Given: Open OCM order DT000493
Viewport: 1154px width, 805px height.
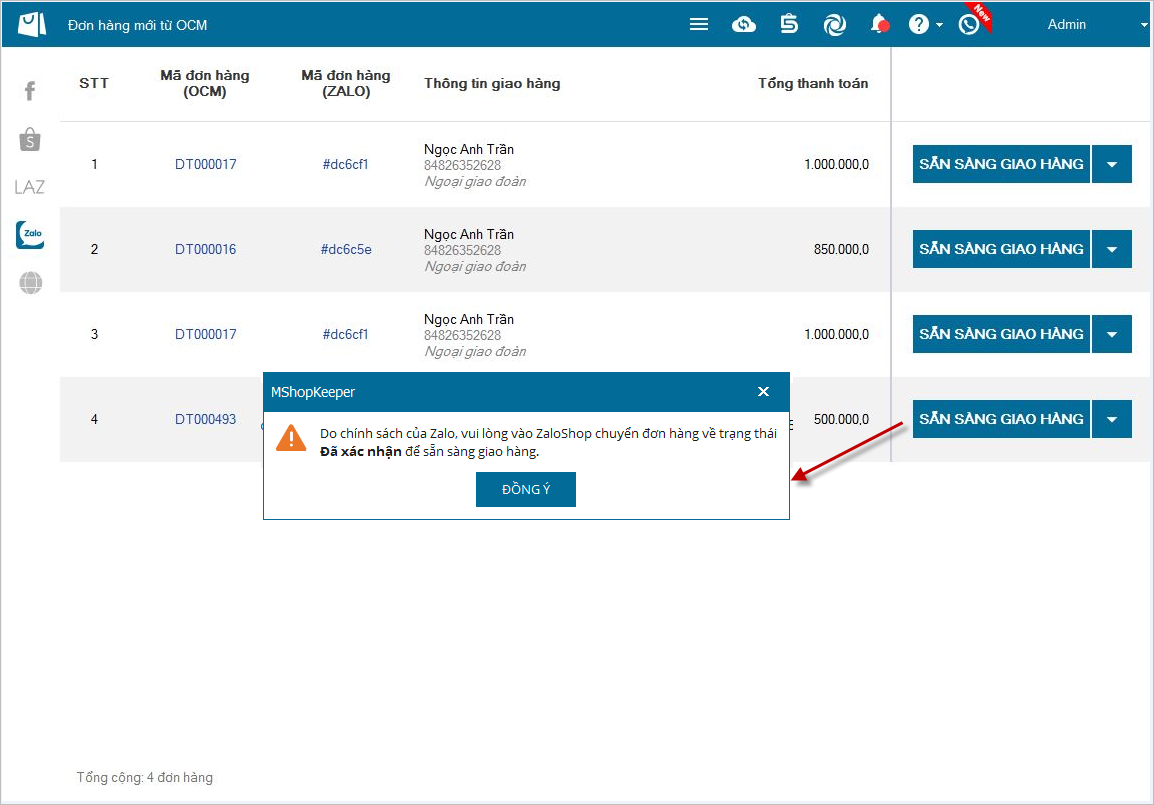Looking at the screenshot, I should (205, 419).
